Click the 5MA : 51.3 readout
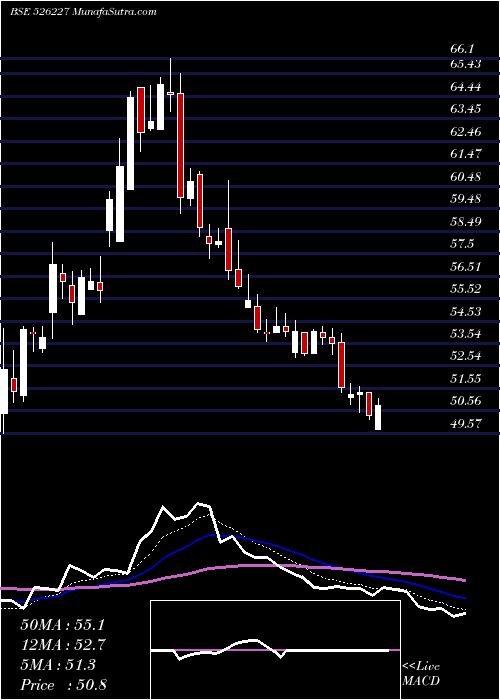The width and height of the screenshot is (500, 700). tap(58, 665)
